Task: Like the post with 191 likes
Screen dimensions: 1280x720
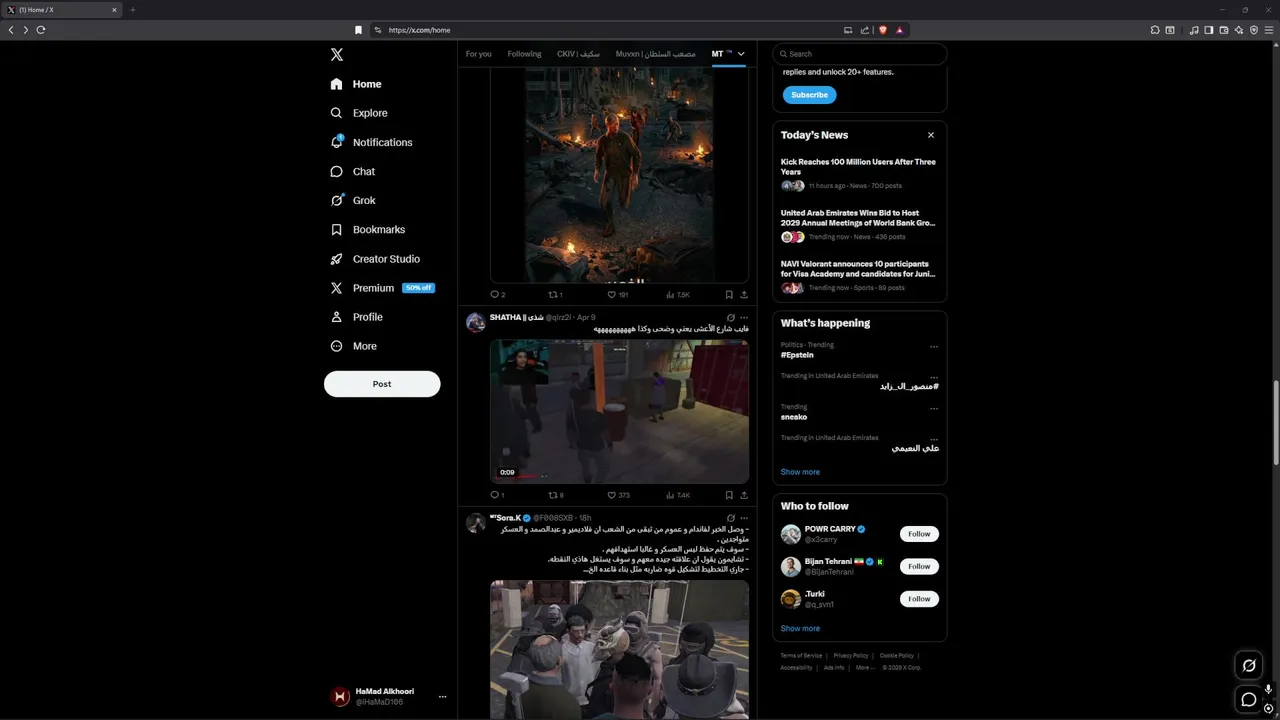Action: click(x=619, y=295)
